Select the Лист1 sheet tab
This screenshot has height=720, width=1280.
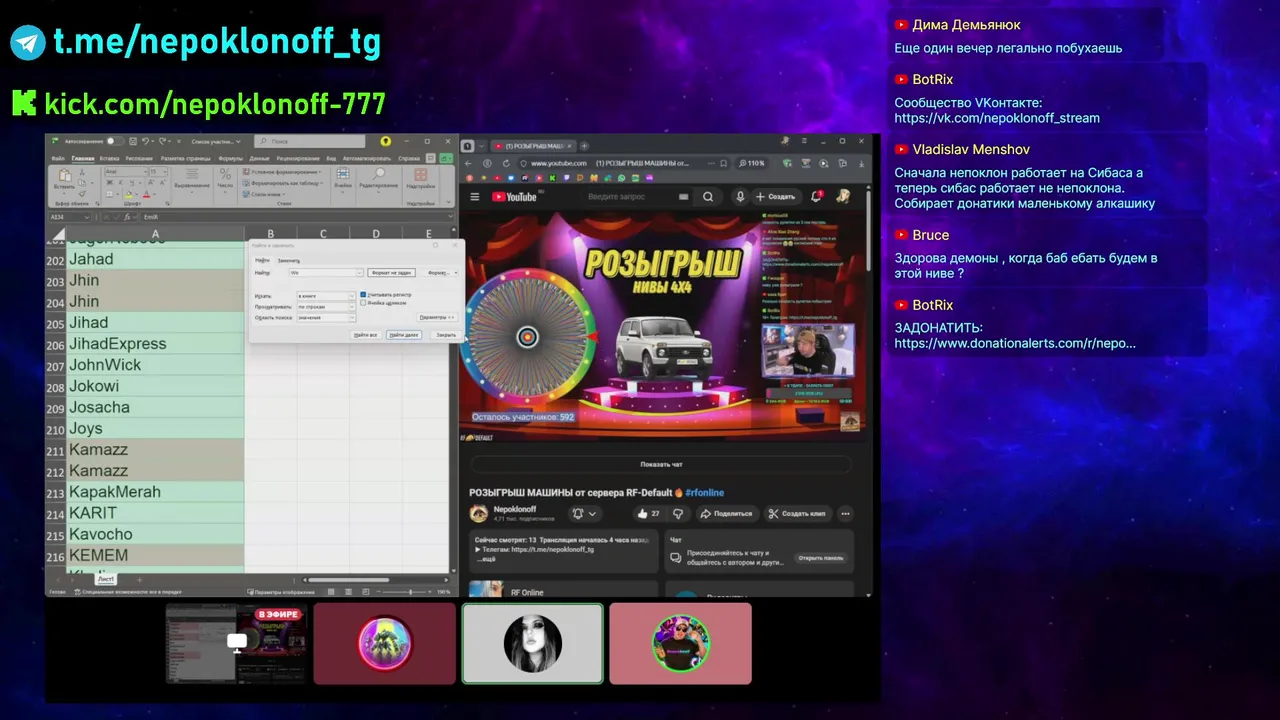[x=106, y=579]
